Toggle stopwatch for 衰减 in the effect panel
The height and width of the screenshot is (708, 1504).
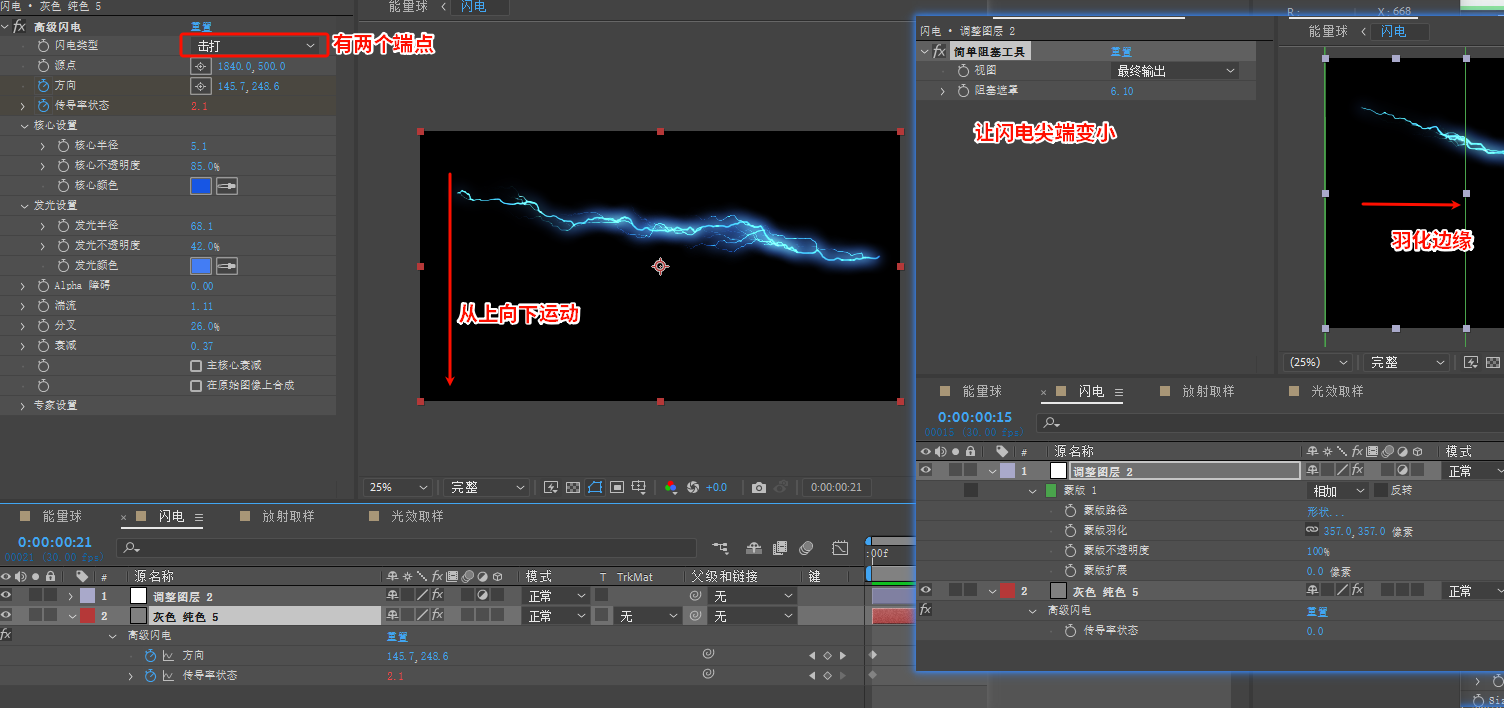[43, 346]
